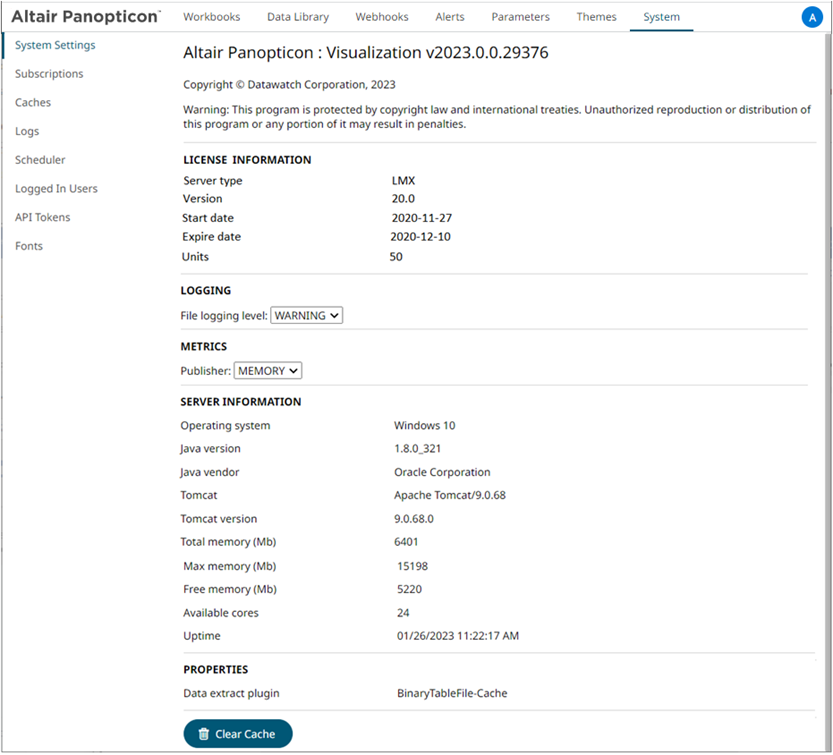
Task: Click the Clear Cache button
Action: pyautogui.click(x=237, y=733)
